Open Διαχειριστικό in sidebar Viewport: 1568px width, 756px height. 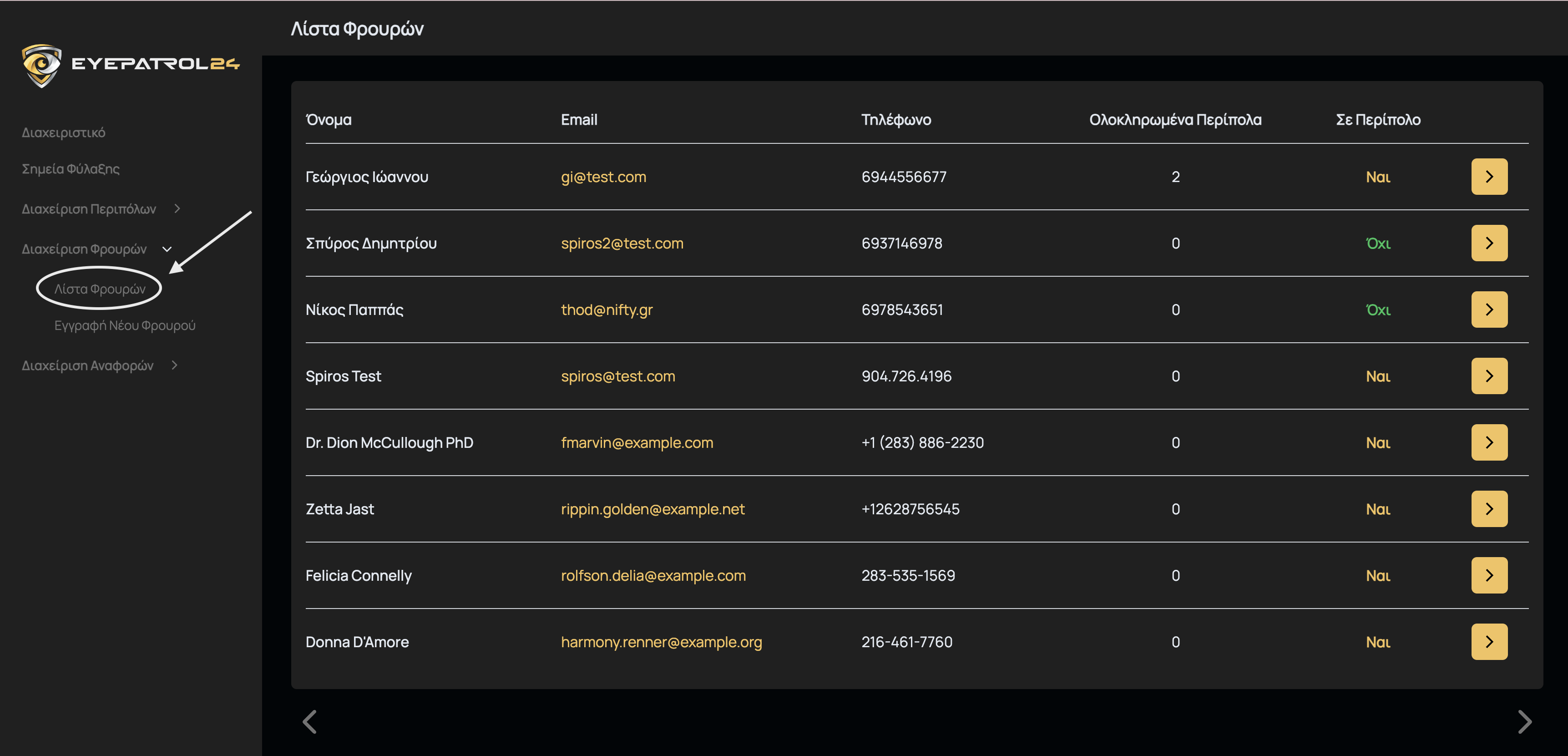[x=63, y=133]
